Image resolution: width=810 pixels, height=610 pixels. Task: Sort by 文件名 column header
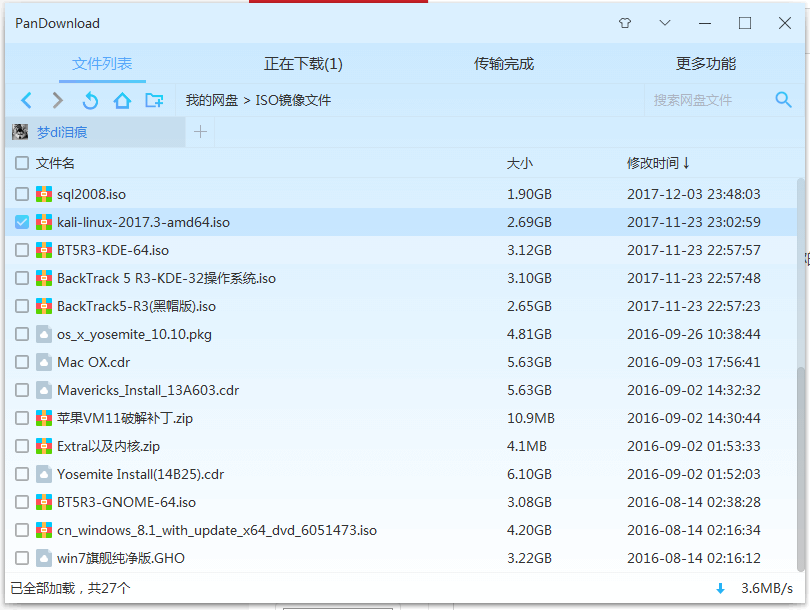(55, 163)
